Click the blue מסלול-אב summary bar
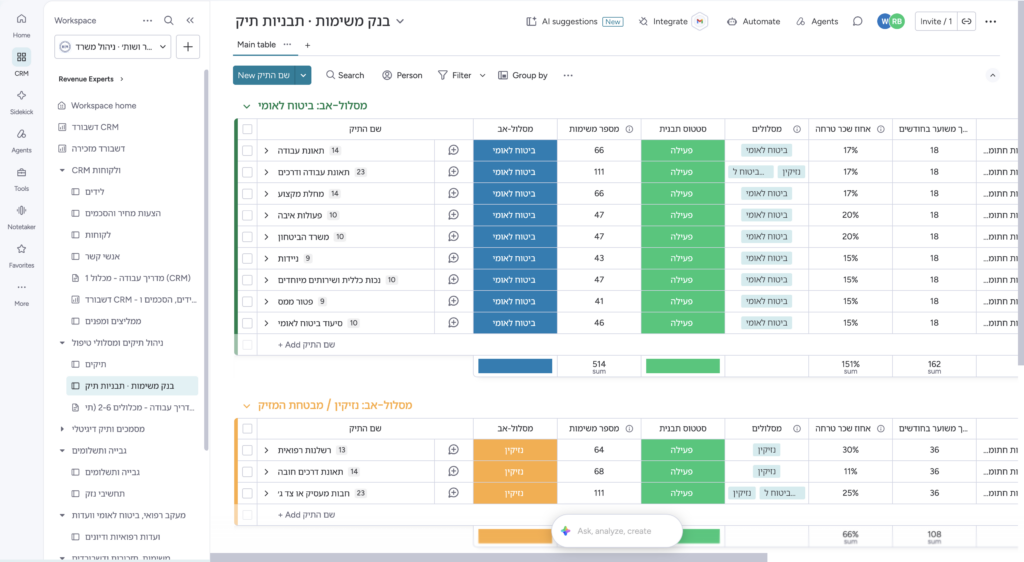Image resolution: width=1024 pixels, height=562 pixels. pos(515,366)
